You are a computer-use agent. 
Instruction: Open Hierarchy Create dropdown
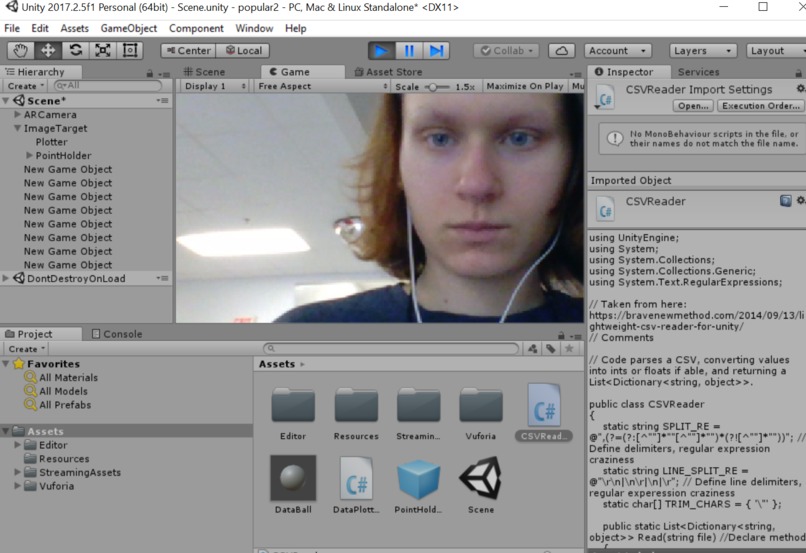[x=26, y=86]
